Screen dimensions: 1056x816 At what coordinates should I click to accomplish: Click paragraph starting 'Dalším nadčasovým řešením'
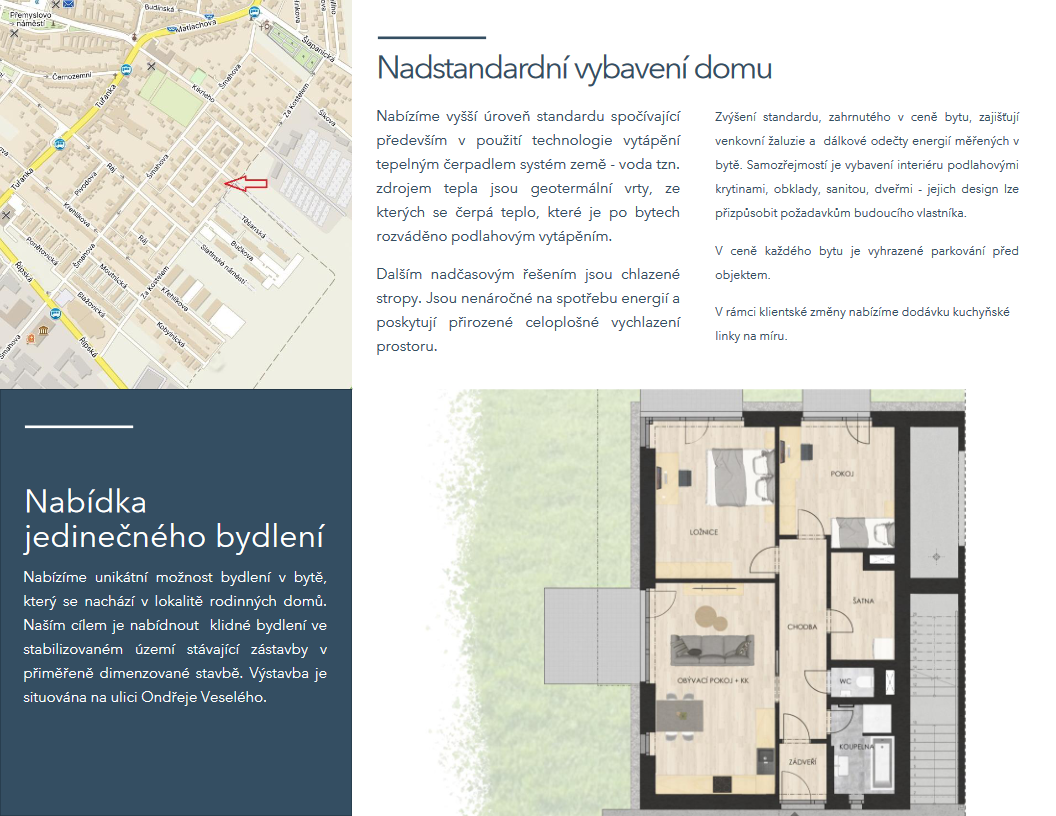click(x=528, y=310)
